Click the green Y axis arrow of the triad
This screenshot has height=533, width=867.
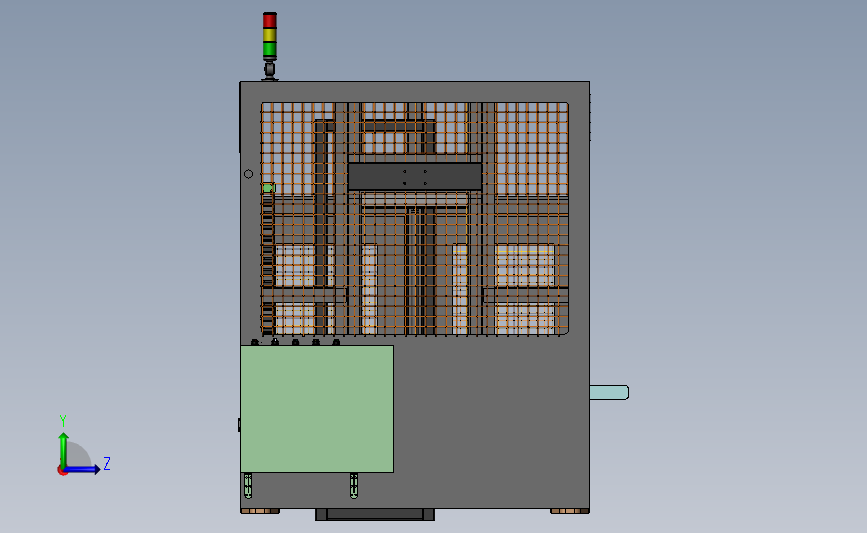coord(63,448)
